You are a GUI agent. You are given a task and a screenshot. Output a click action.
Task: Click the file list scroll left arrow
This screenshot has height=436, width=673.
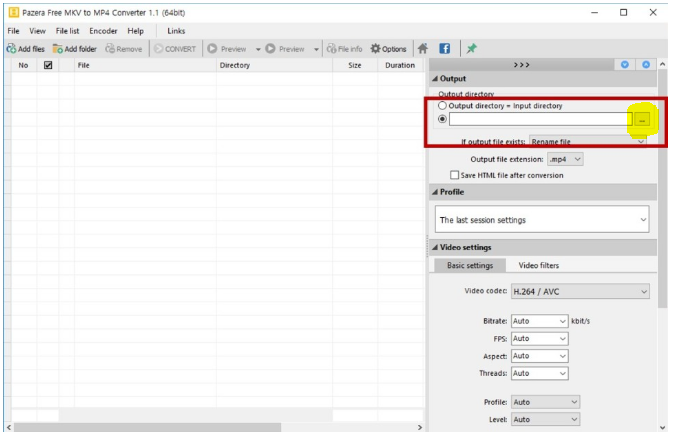[x=9, y=427]
